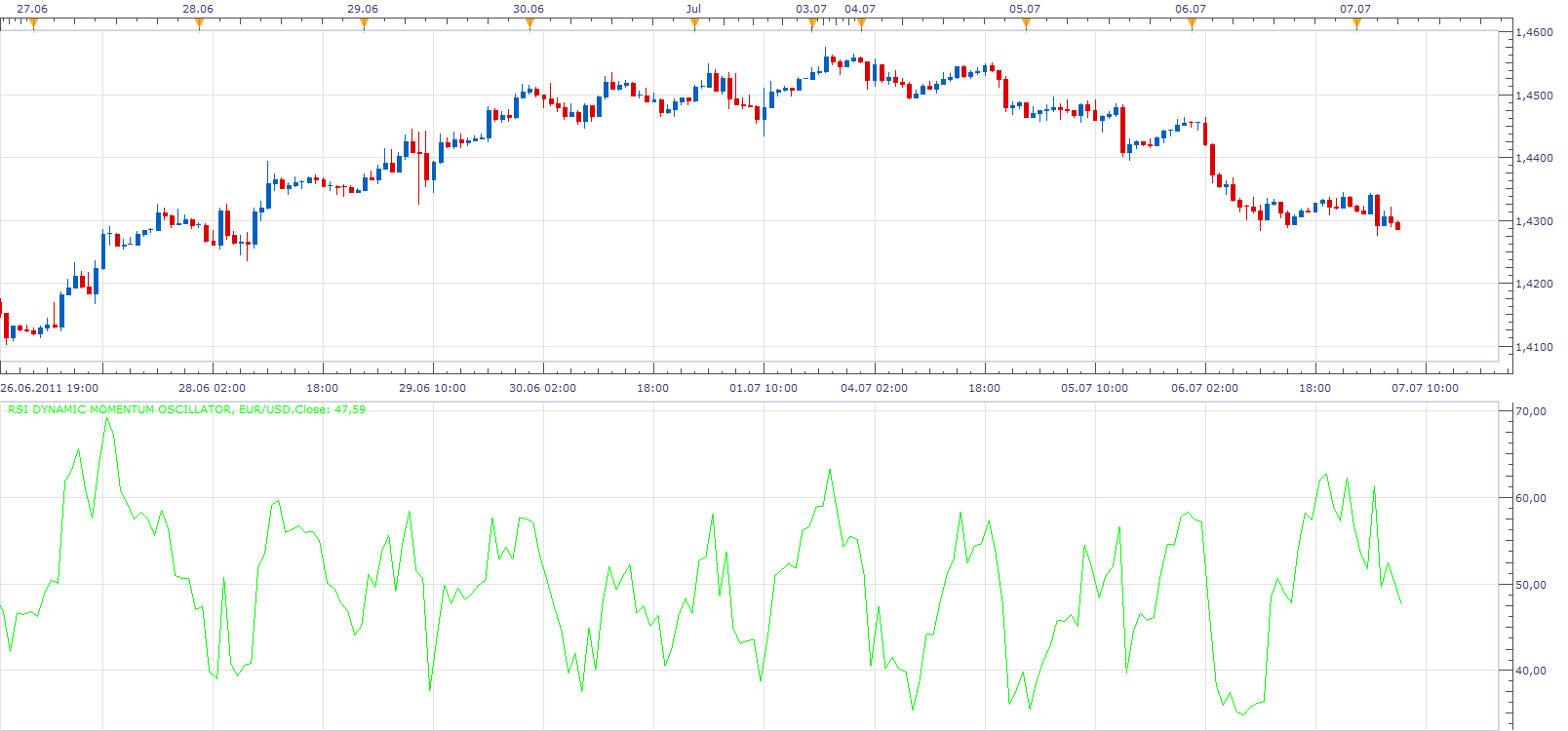The image size is (1568, 731).
Task: Click the 05.07 10:00 time label
Action: 1094,388
